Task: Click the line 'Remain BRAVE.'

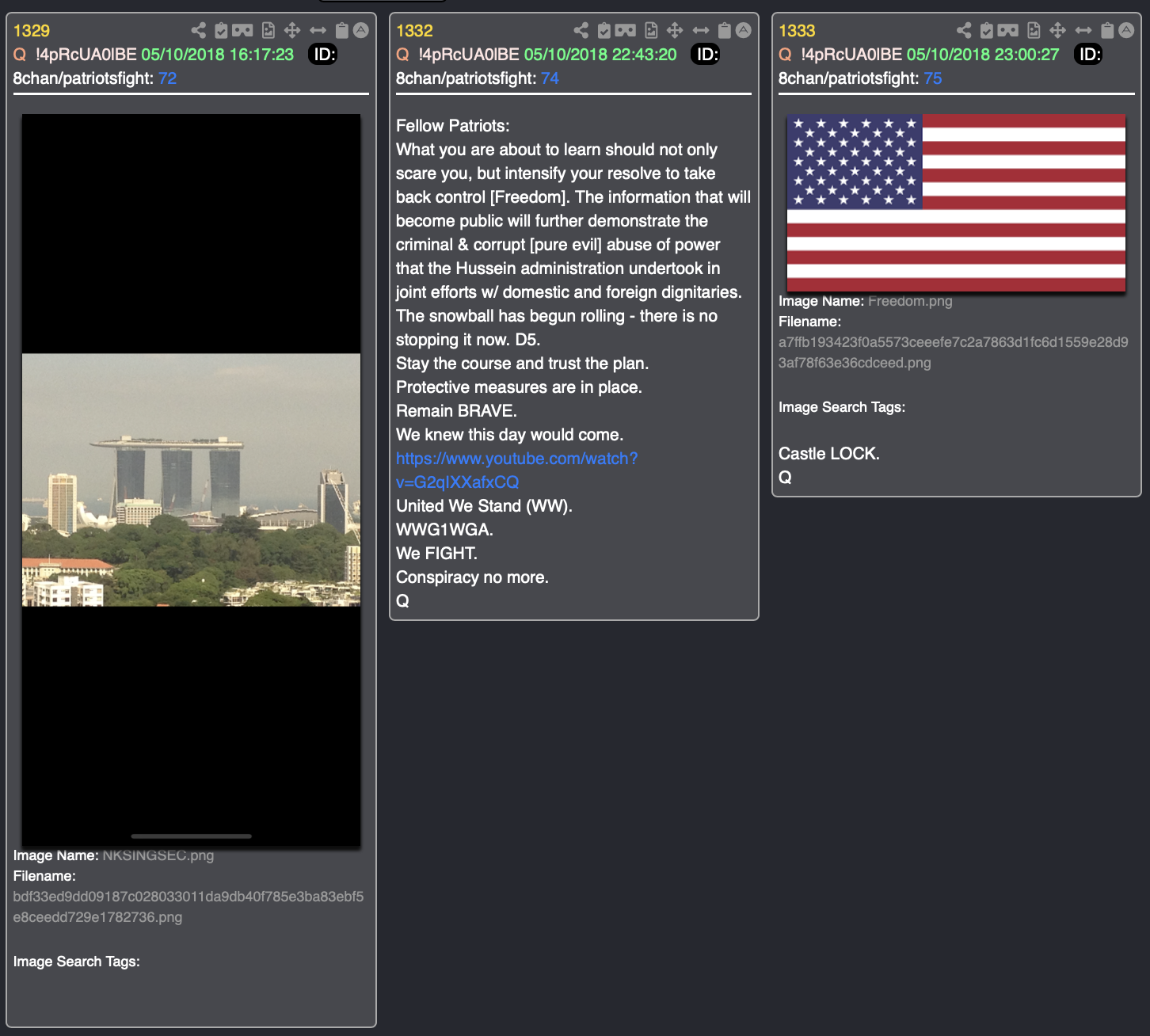Action: [x=456, y=411]
